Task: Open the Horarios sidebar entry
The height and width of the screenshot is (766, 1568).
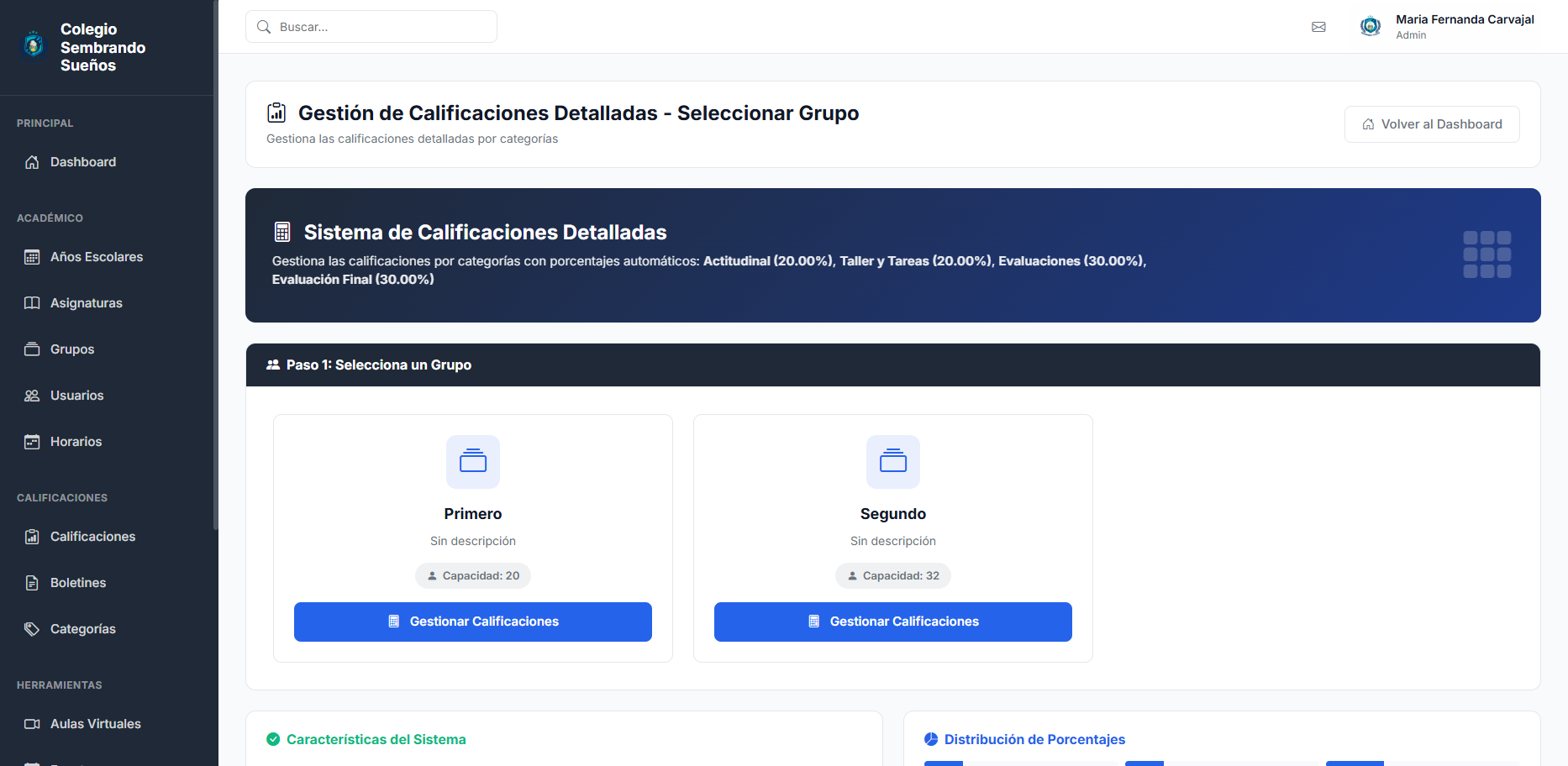Action: (x=76, y=442)
